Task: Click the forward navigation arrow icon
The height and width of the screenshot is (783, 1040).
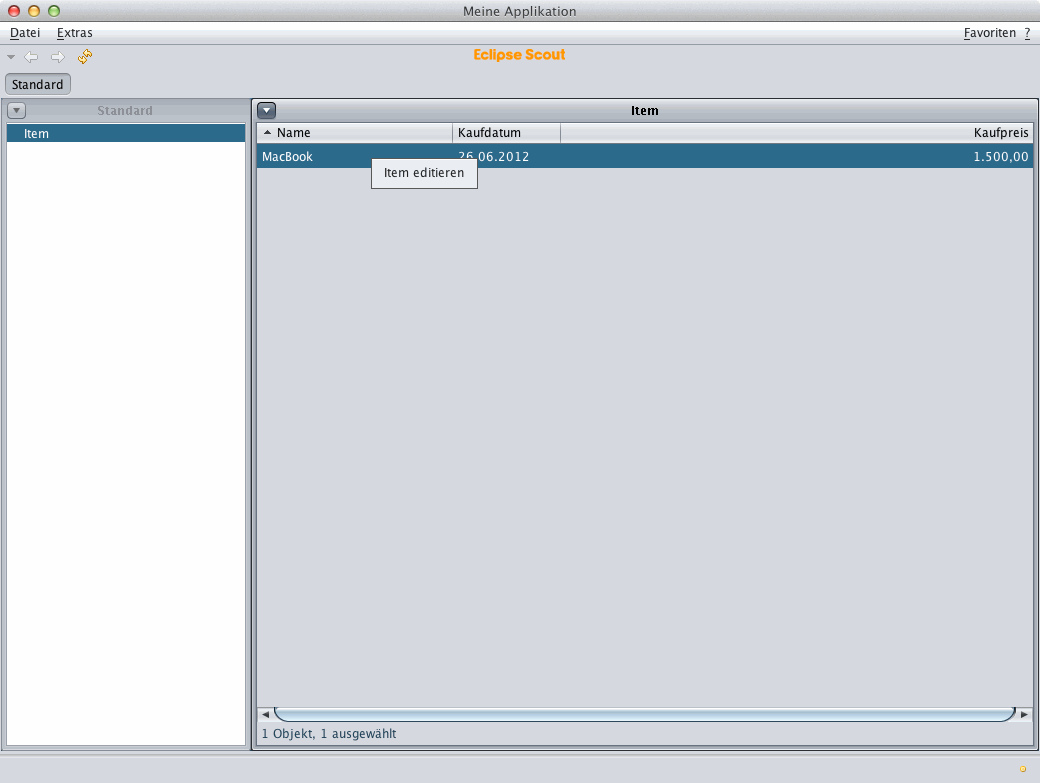Action: [57, 57]
